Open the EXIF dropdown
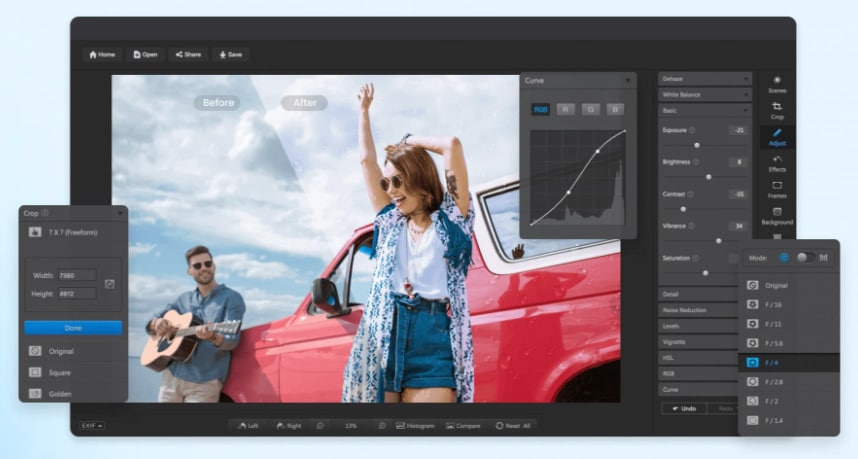 (92, 425)
